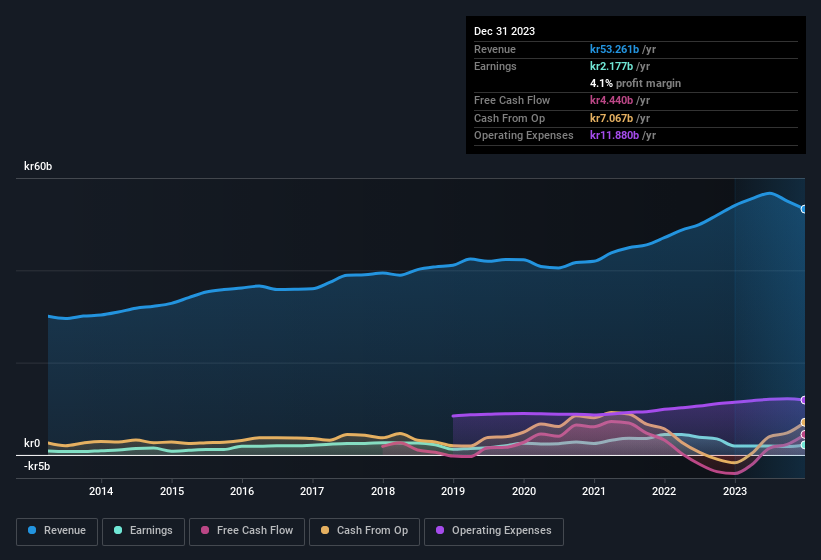The width and height of the screenshot is (821, 560).
Task: Click the teal Earnings legend dot
Action: click(118, 531)
